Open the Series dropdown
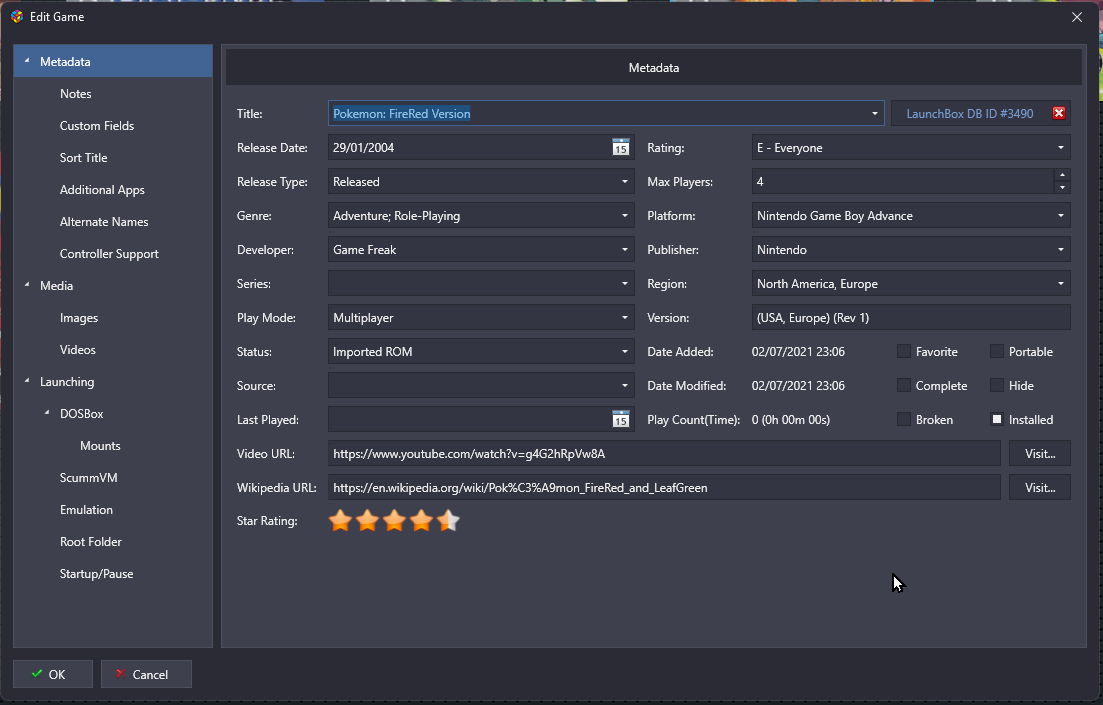This screenshot has width=1103, height=705. [x=625, y=284]
